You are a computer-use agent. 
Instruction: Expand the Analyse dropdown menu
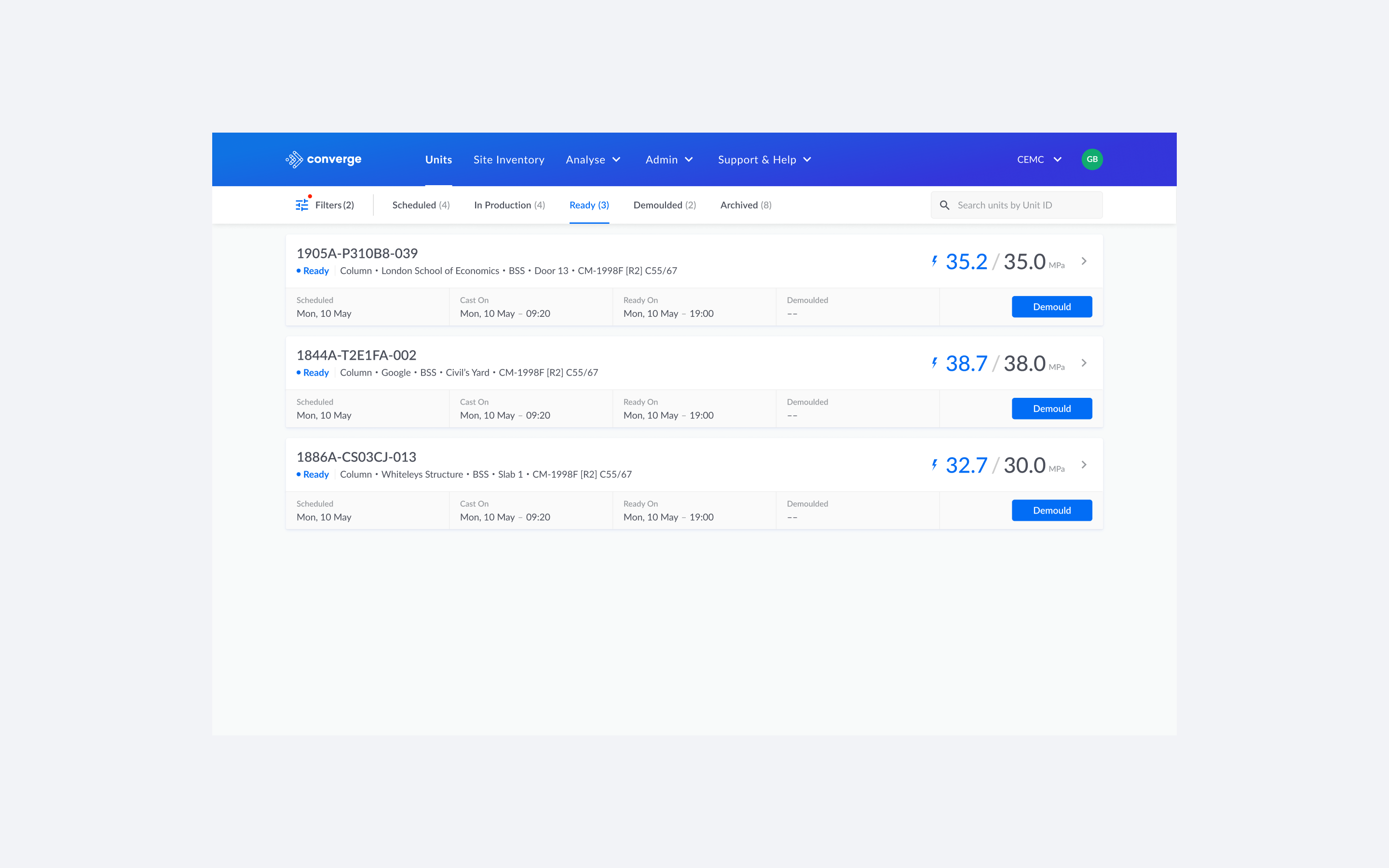593,160
